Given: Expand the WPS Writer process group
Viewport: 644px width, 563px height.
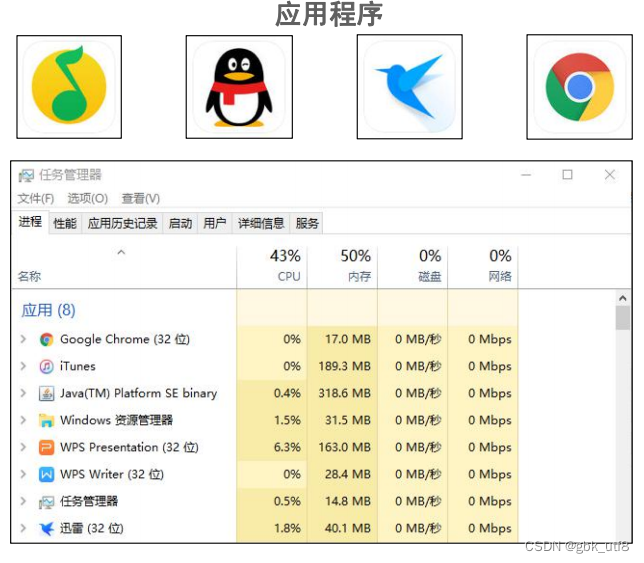Looking at the screenshot, I should [x=23, y=474].
